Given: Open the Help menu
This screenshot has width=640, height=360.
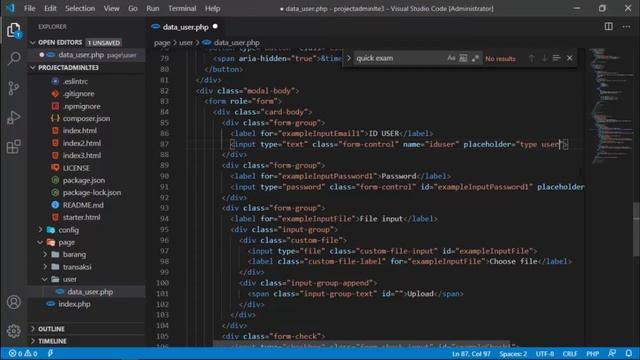Looking at the screenshot, I should [212, 8].
